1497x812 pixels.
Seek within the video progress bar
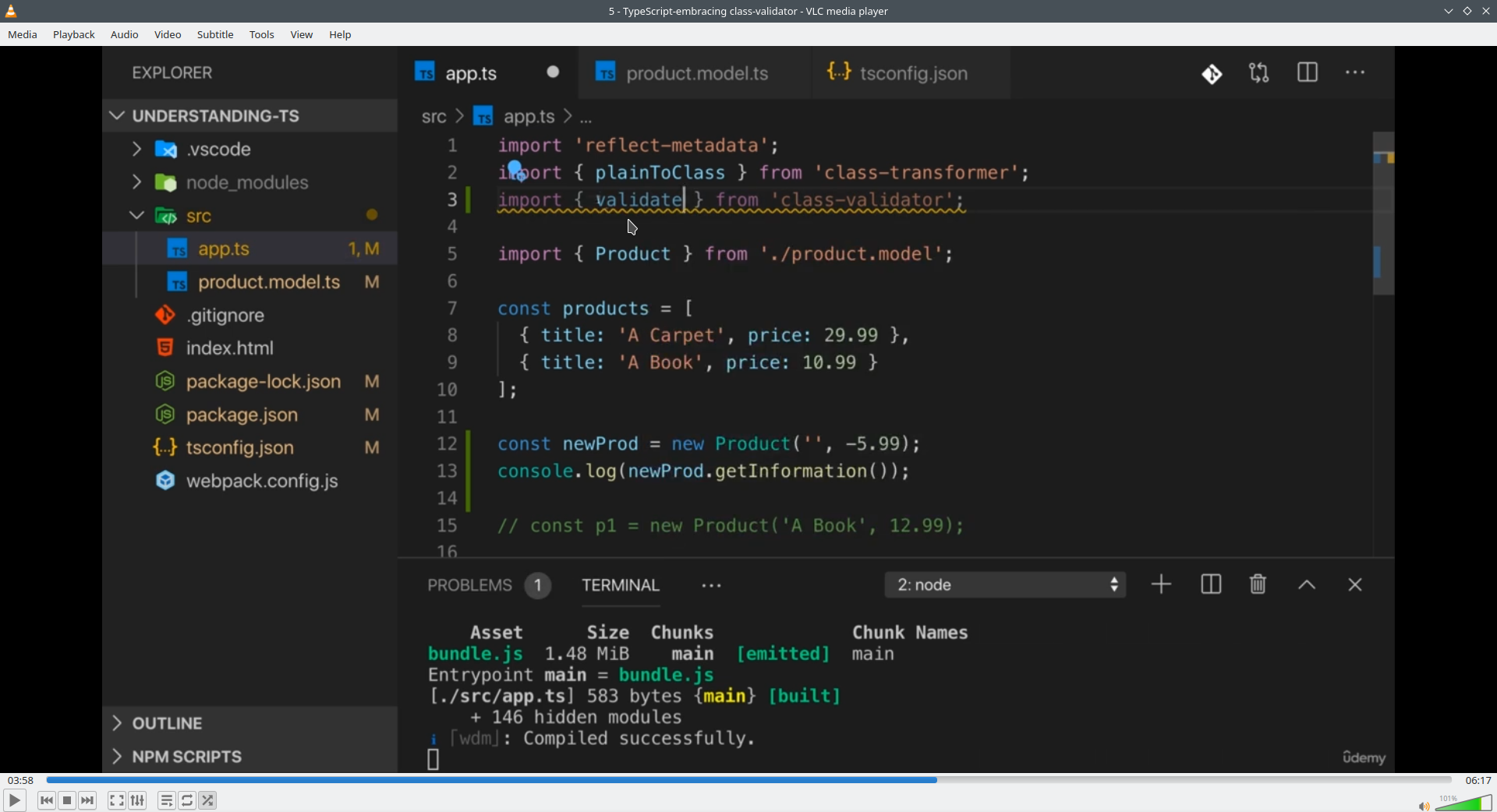click(748, 780)
